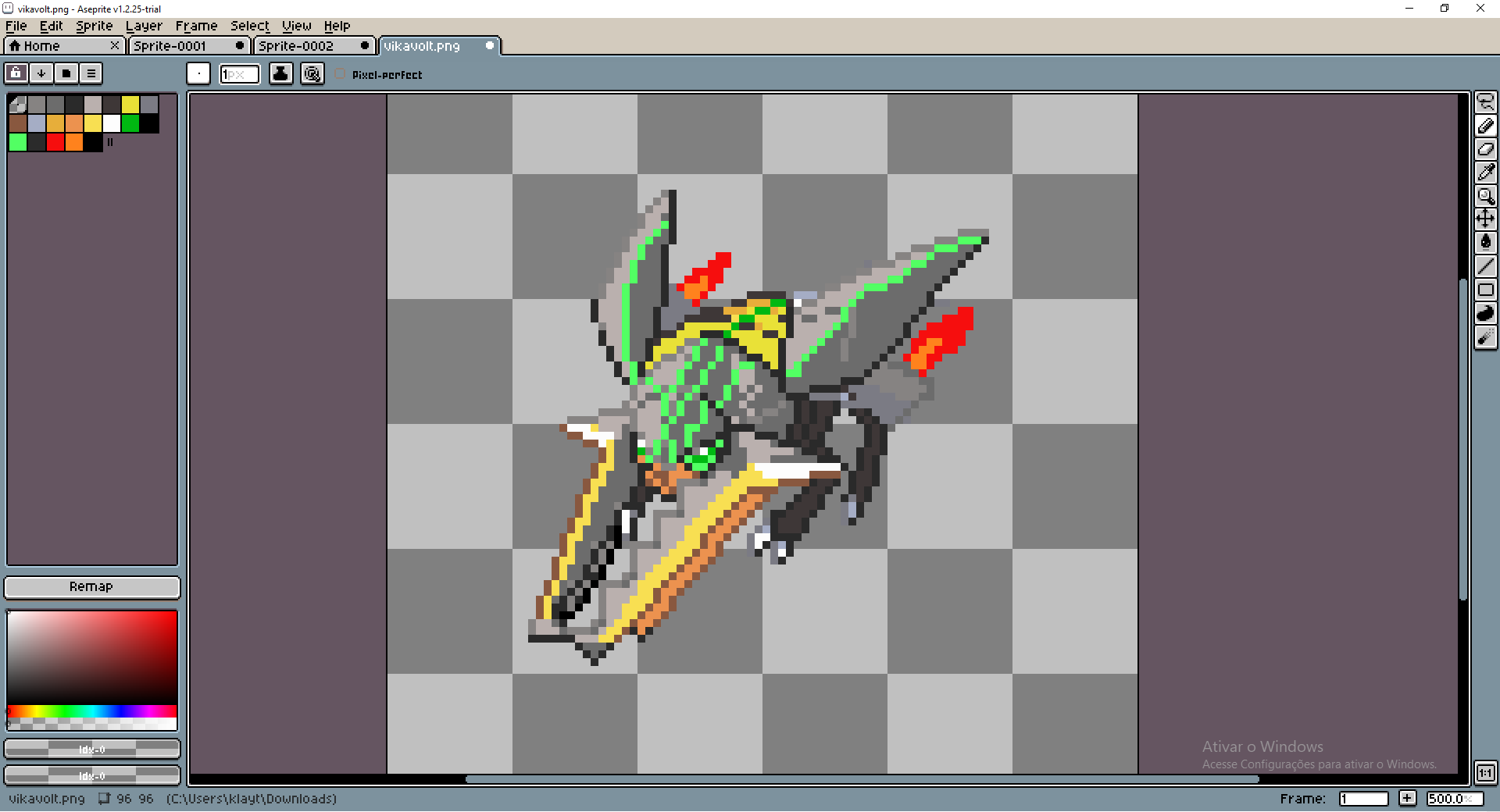The image size is (1500, 812).
Task: Pick the bright green palette swatch
Action: tap(18, 142)
